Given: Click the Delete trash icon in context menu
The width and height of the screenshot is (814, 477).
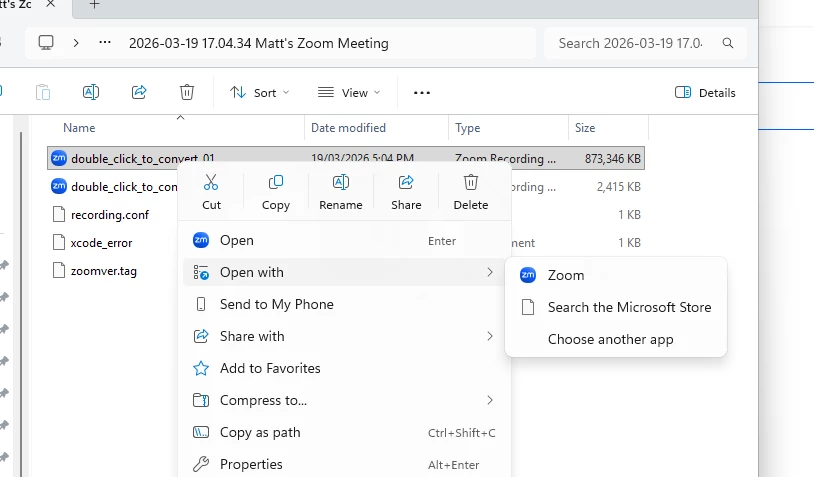Looking at the screenshot, I should [x=471, y=182].
